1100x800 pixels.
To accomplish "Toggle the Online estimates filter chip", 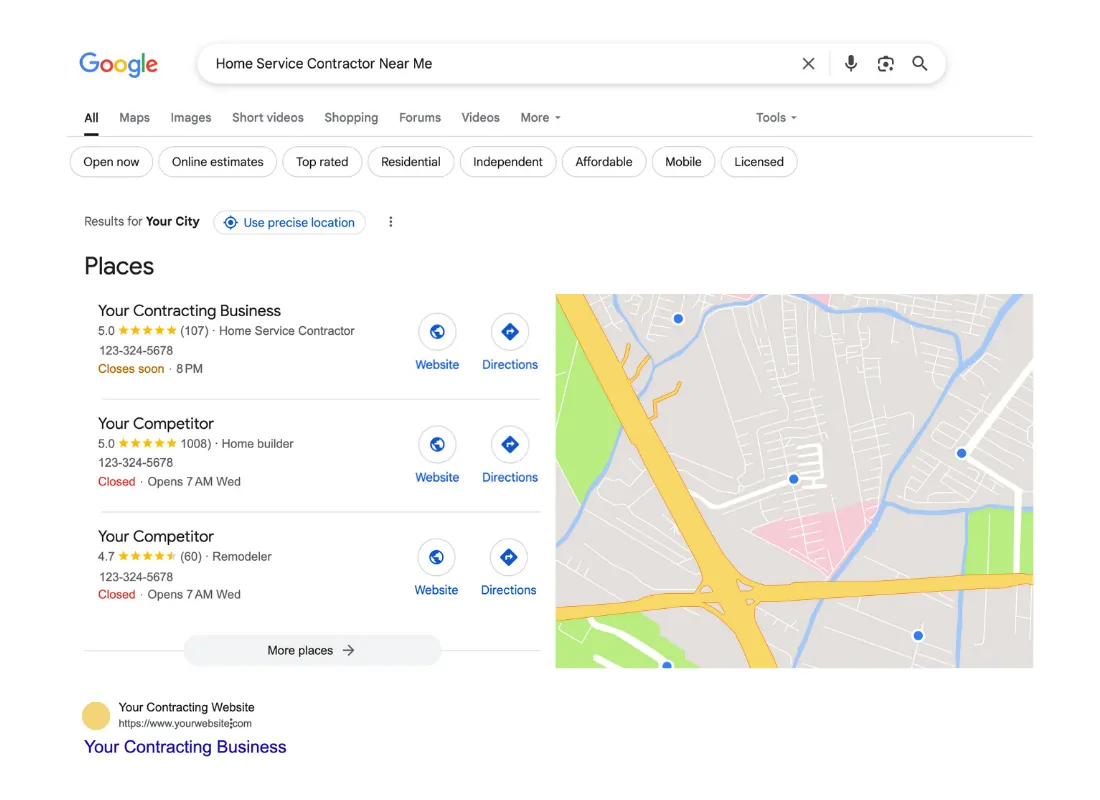I will click(x=217, y=162).
